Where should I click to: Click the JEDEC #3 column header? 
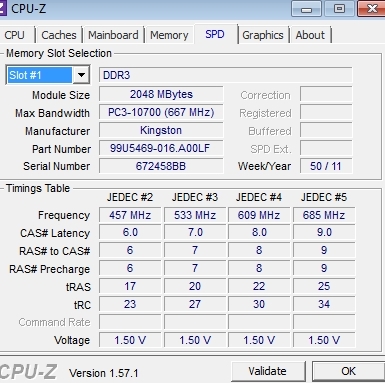[x=195, y=197]
